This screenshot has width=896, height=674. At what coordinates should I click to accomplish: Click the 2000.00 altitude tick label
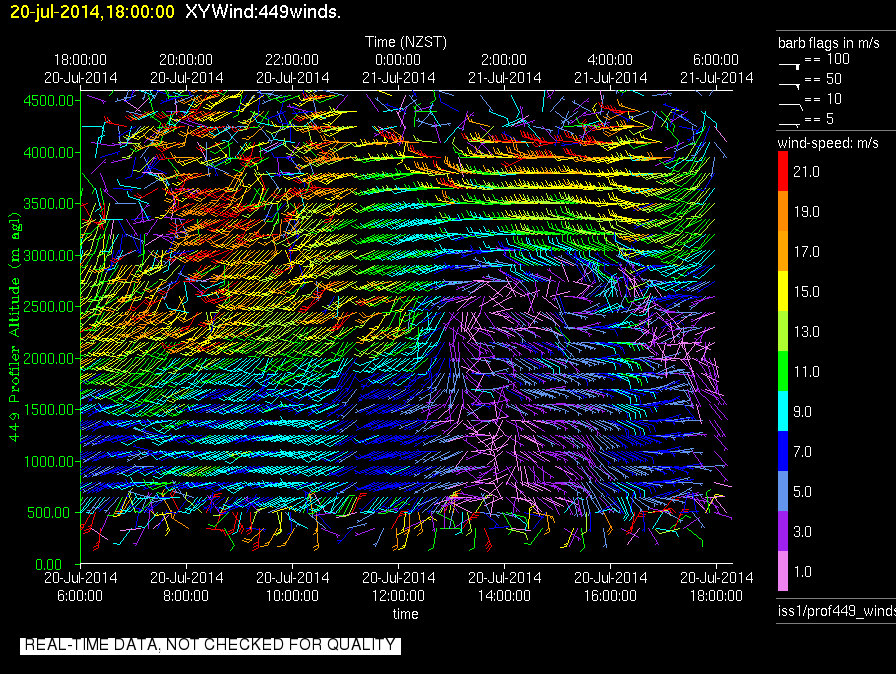coord(49,358)
